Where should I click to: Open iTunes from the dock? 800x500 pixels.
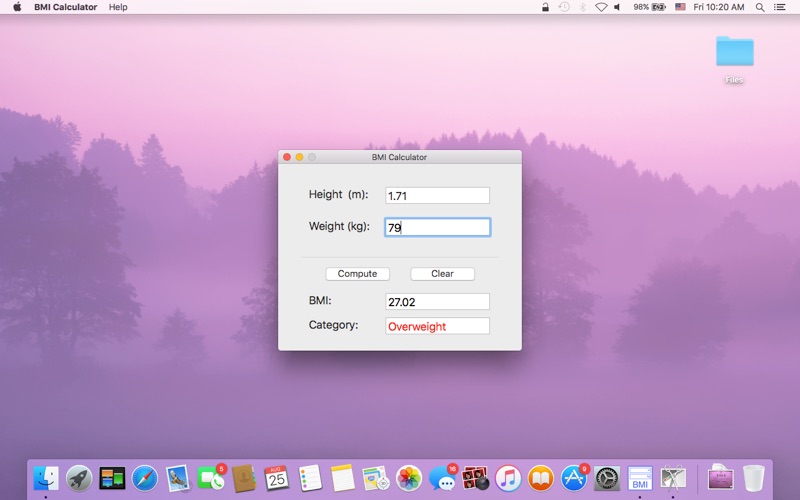[x=508, y=479]
